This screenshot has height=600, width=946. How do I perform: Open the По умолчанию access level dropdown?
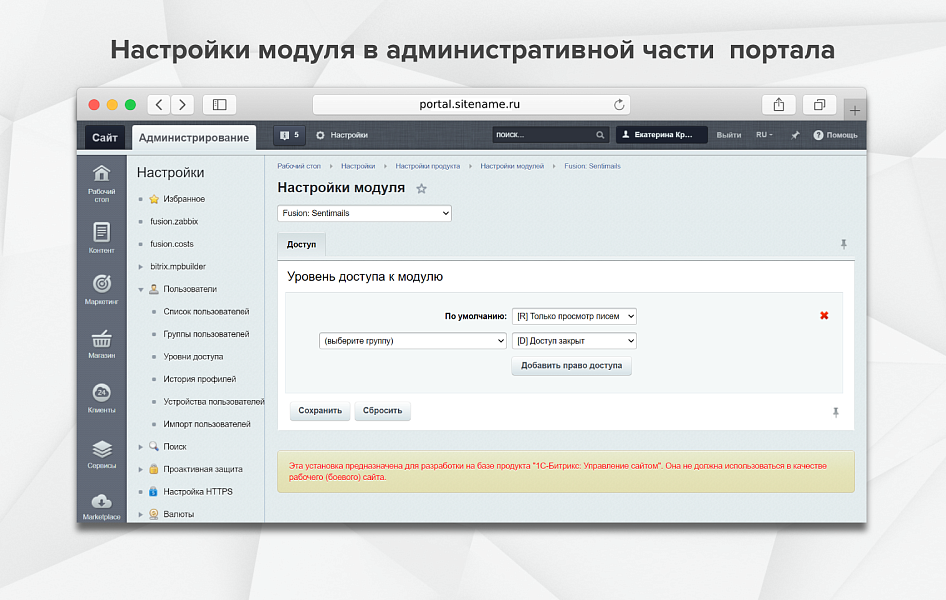pyautogui.click(x=574, y=316)
